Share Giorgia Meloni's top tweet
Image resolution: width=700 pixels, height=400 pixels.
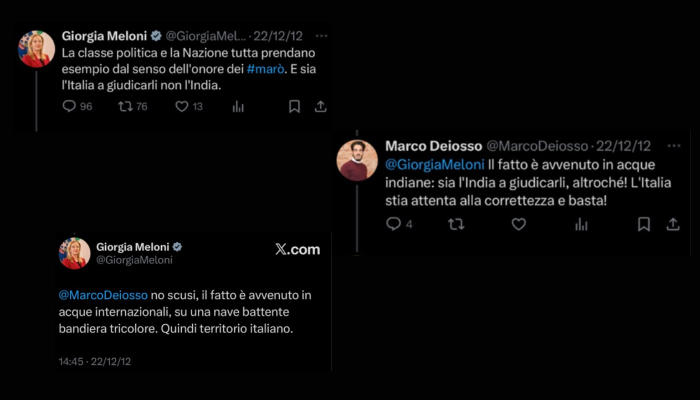[320, 106]
